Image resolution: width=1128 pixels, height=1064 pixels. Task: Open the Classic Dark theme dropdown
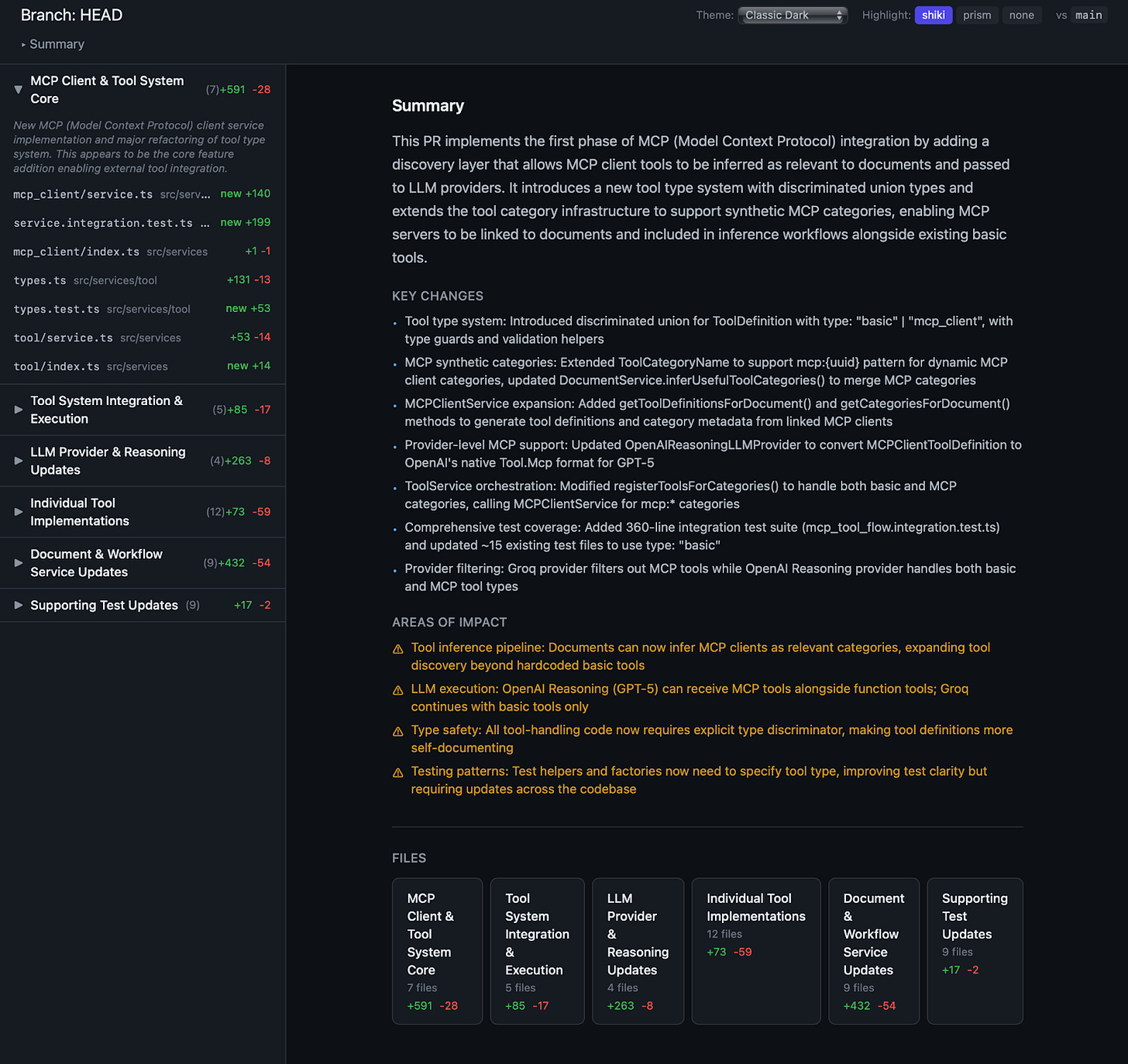pyautogui.click(x=792, y=15)
